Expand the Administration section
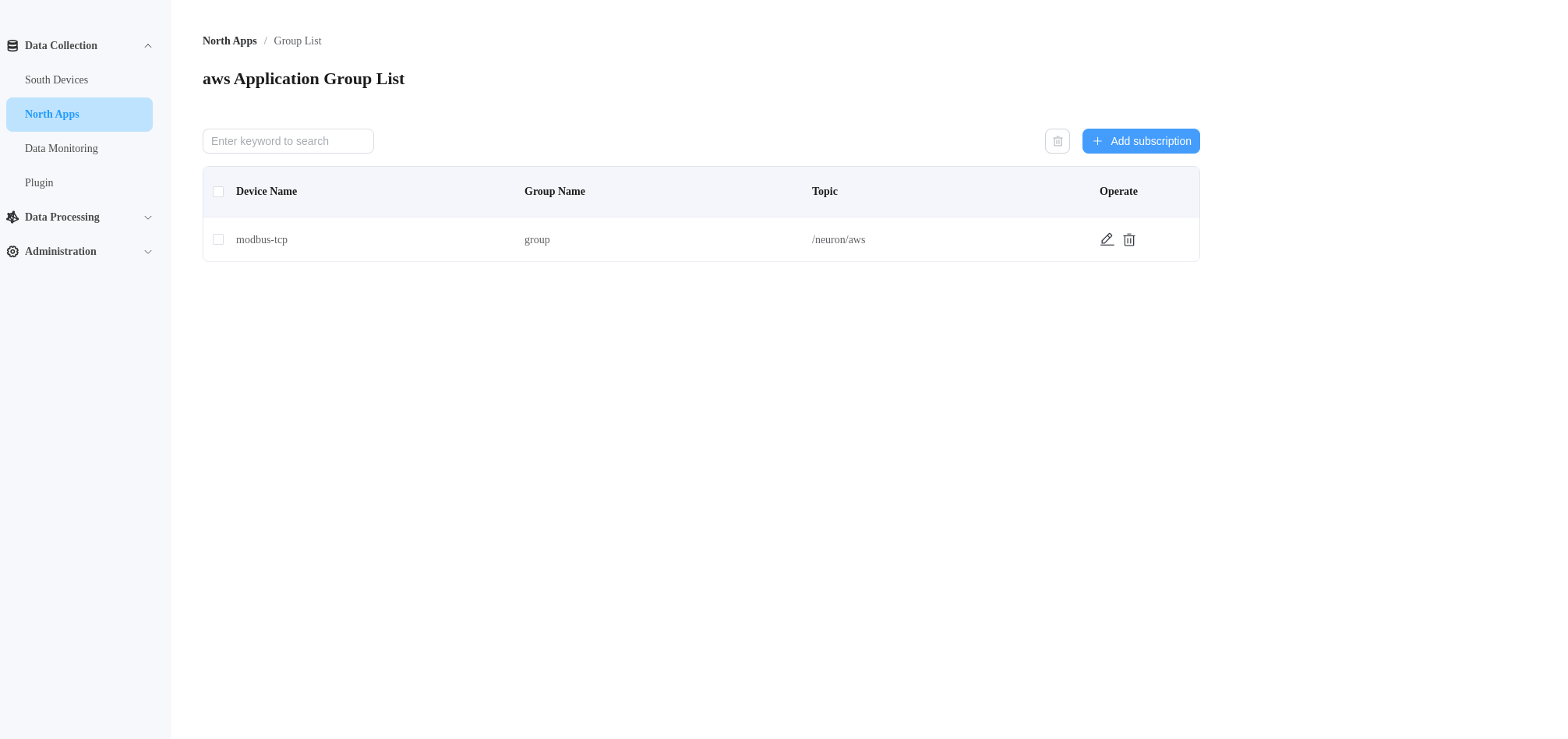1568x739 pixels. point(148,251)
